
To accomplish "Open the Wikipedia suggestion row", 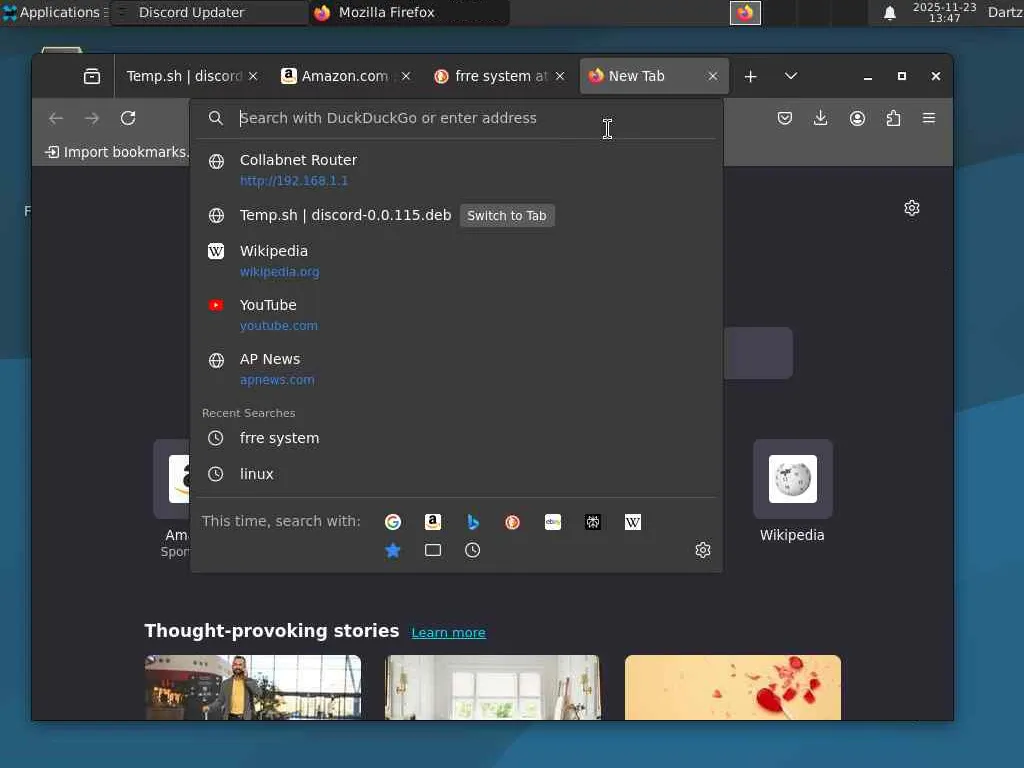I will tap(456, 261).
